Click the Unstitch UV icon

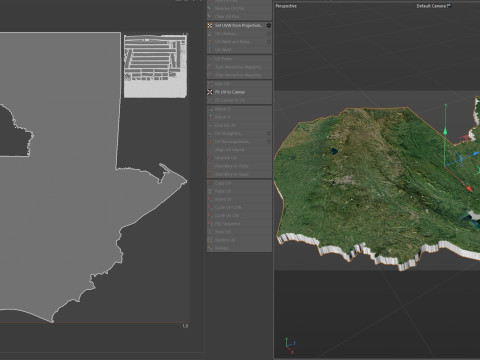click(210, 158)
